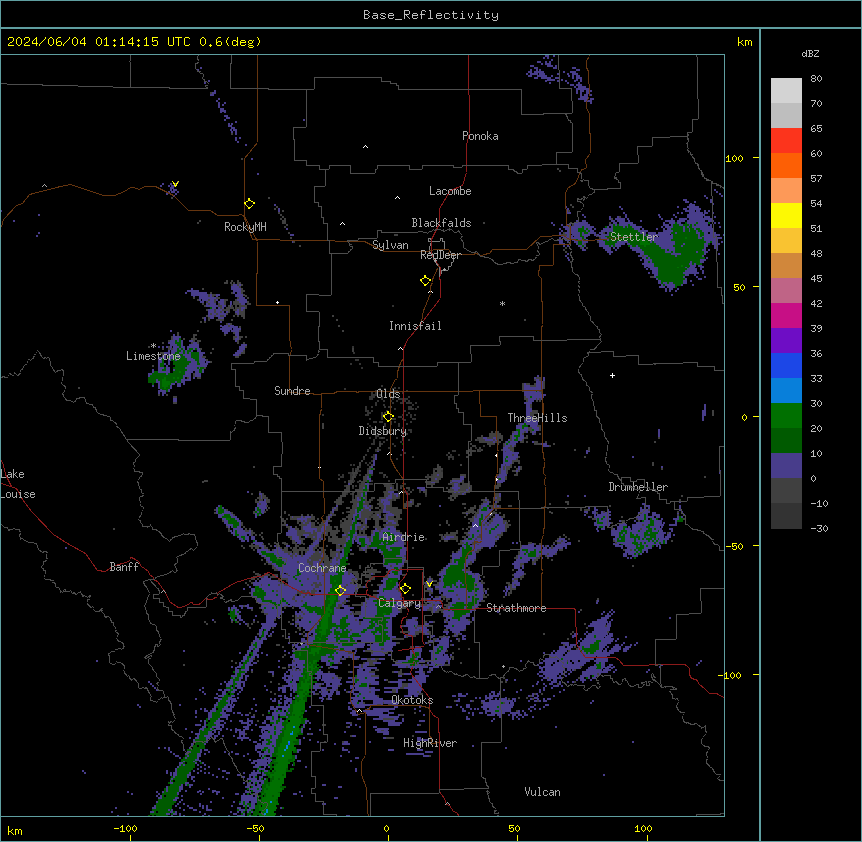Click the RockyMH label
The height and width of the screenshot is (842, 862).
click(245, 227)
